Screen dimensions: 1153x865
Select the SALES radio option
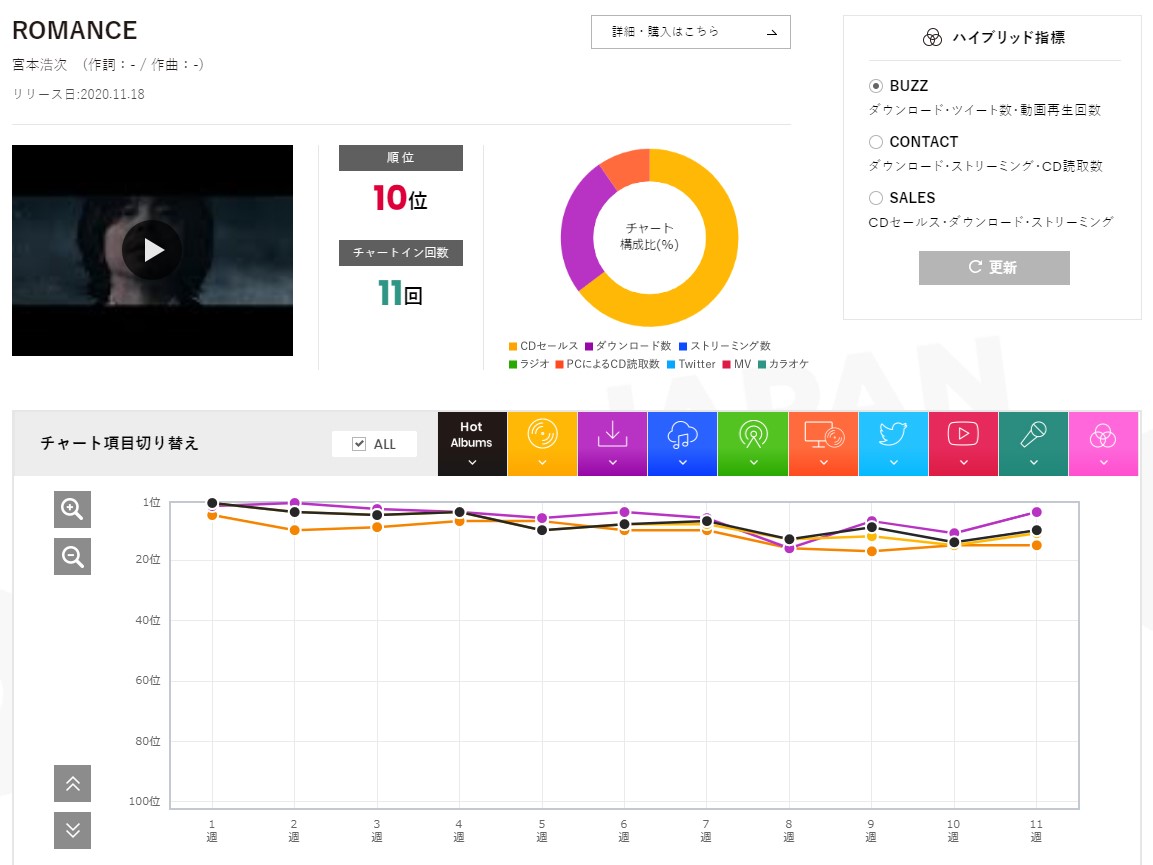point(875,198)
